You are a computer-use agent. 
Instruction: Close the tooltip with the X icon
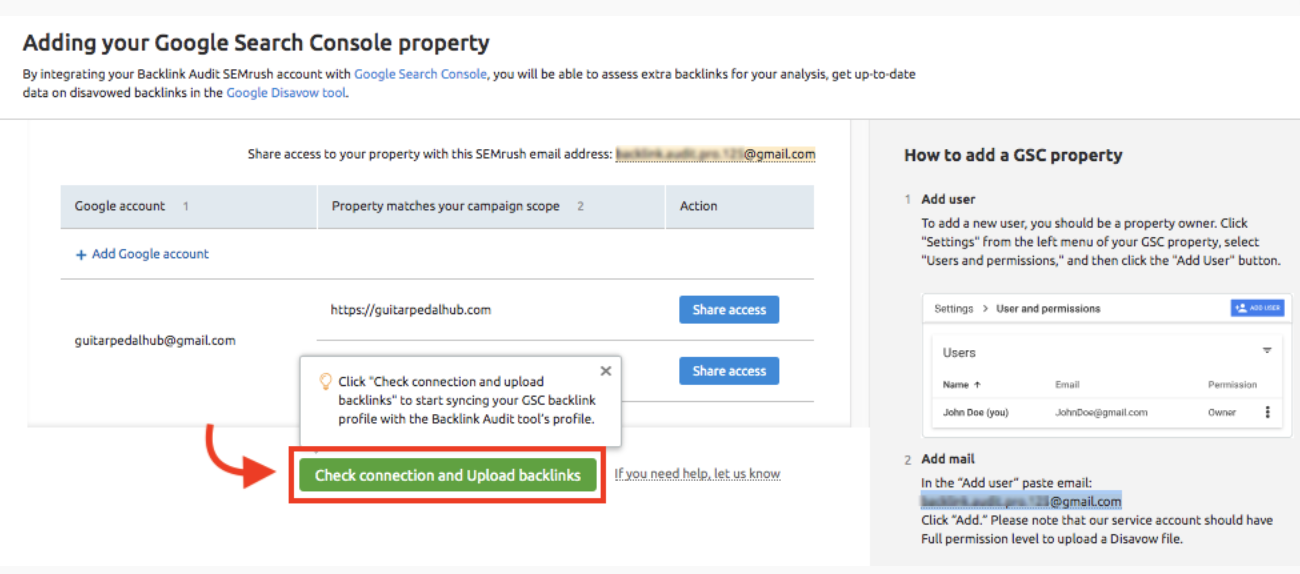605,371
